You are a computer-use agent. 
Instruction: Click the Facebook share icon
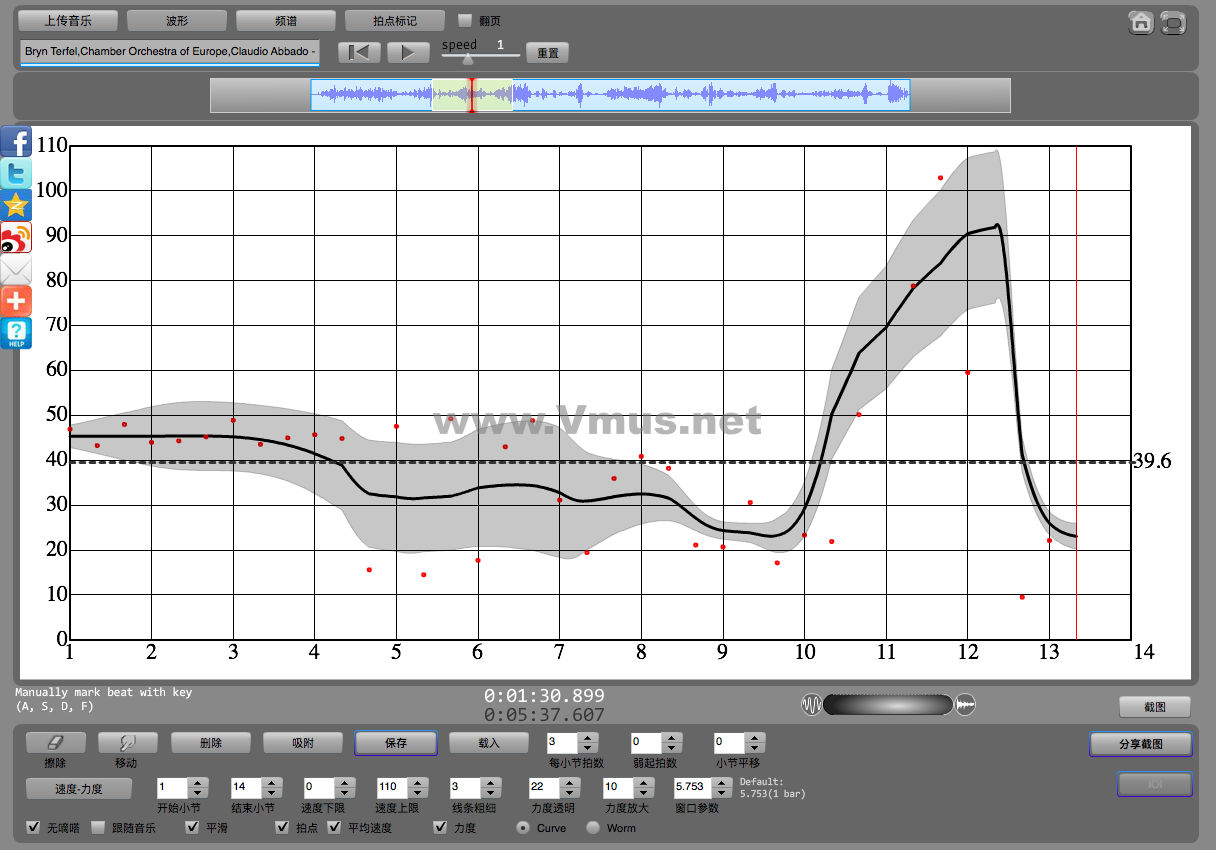(16, 142)
